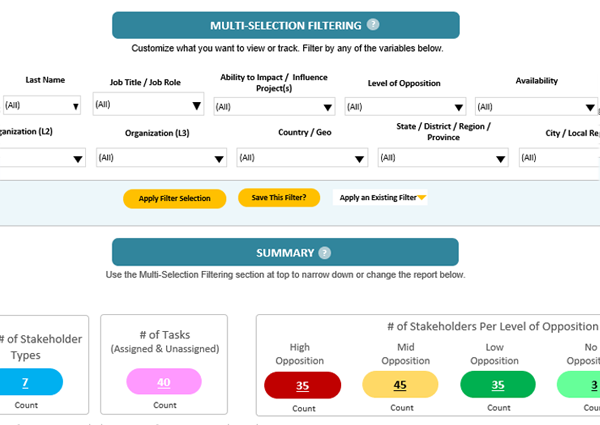Click the green Low Opposition count 35
Screen dimensions: 600x425
(498, 384)
